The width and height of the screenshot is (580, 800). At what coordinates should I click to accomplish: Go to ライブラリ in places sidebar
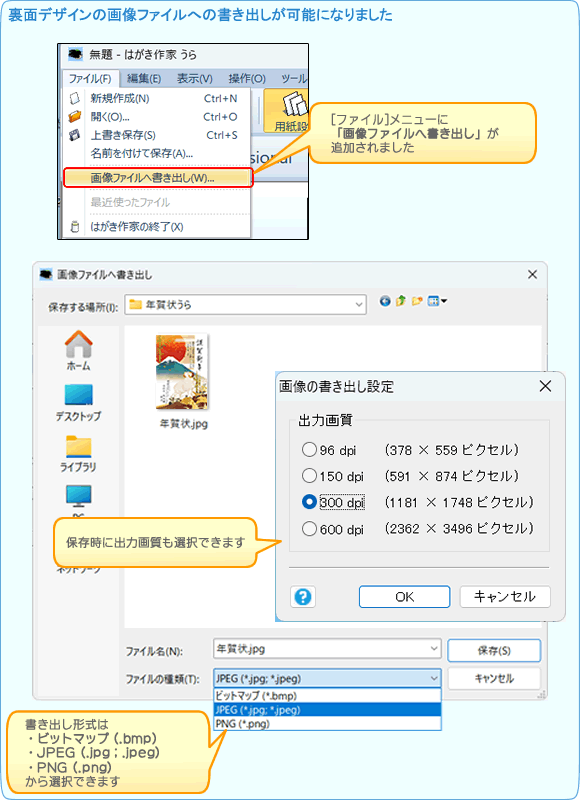pos(79,454)
